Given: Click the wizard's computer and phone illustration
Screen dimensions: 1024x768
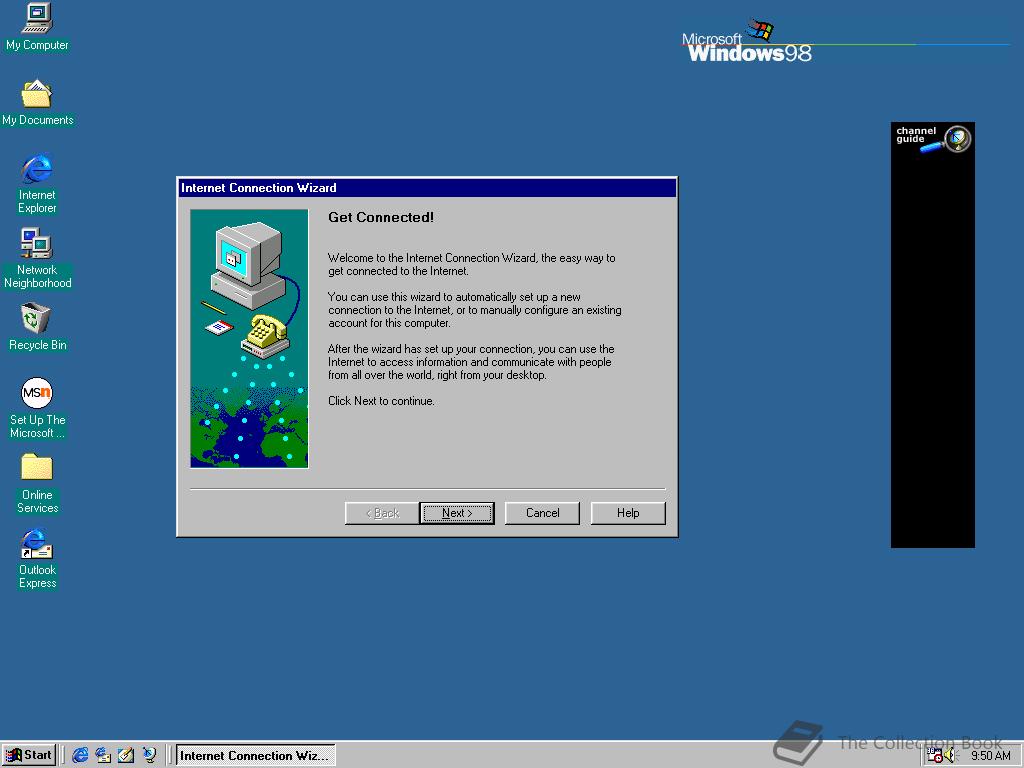Looking at the screenshot, I should pos(249,338).
